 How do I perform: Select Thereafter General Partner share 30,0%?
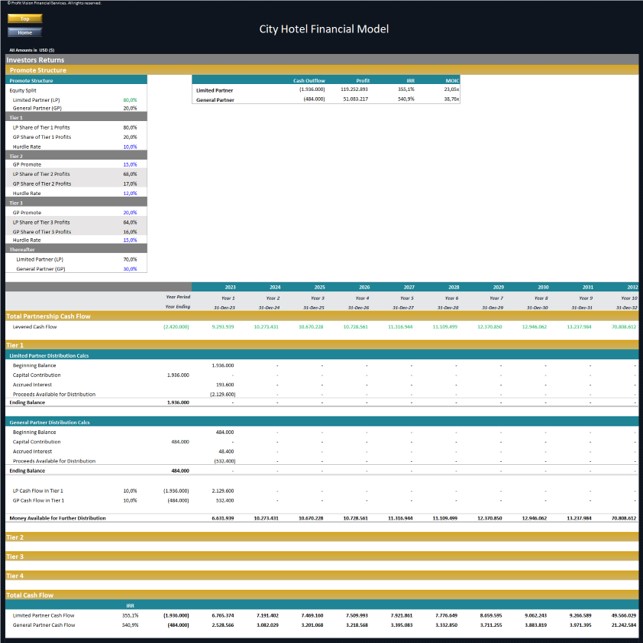[x=130, y=269]
